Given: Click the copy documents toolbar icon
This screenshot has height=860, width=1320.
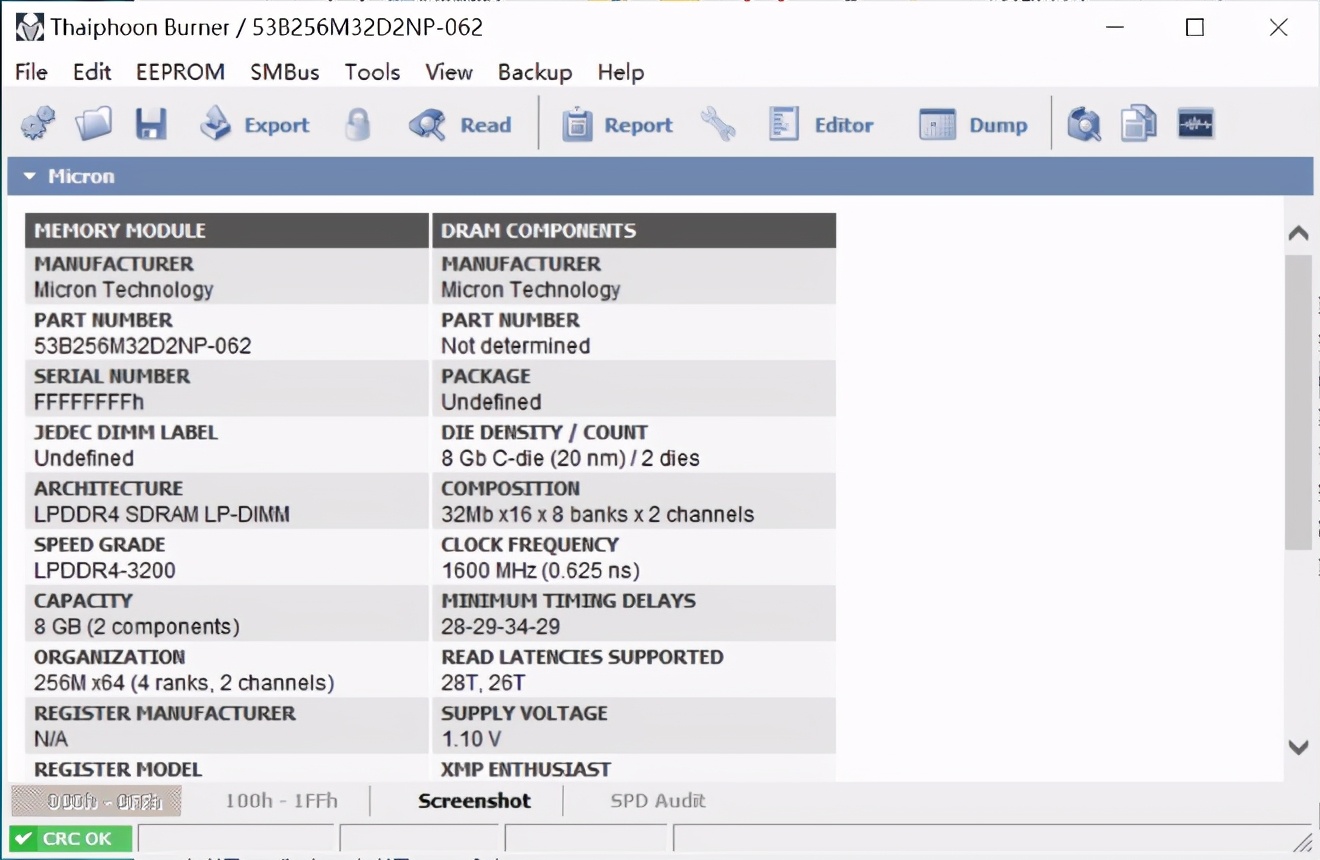Looking at the screenshot, I should pos(1139,124).
